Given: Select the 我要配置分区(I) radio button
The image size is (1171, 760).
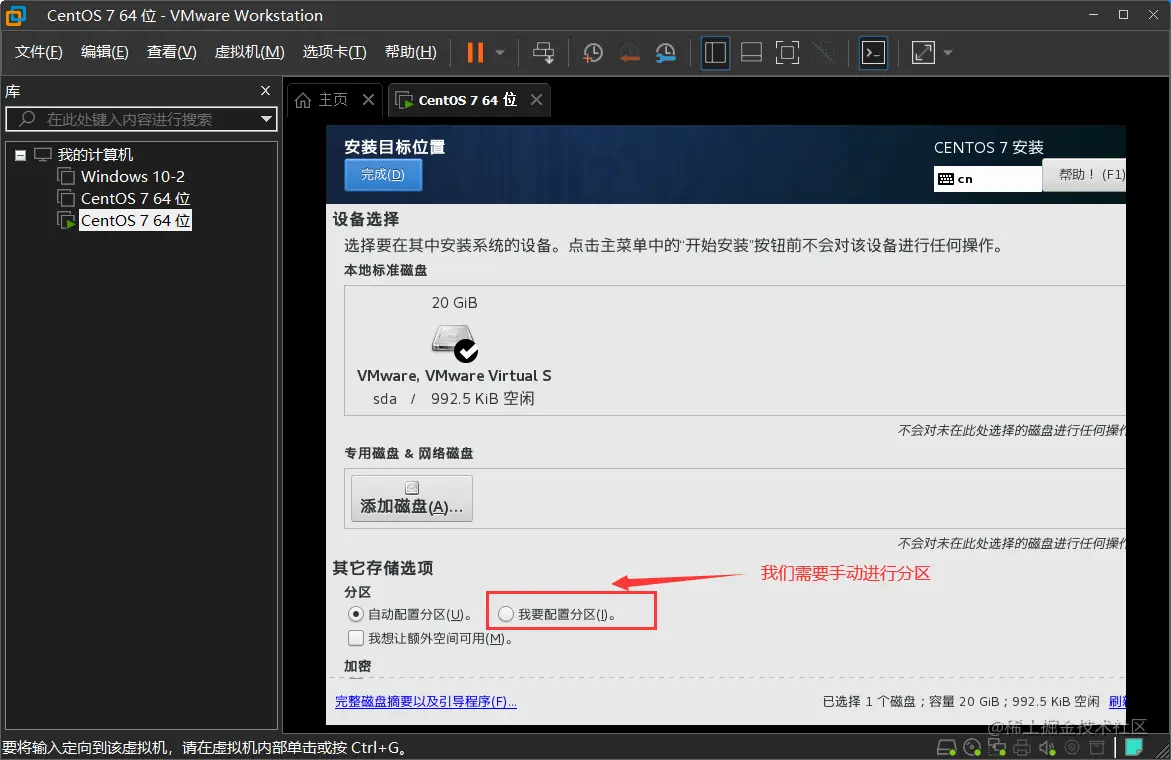Looking at the screenshot, I should coord(506,614).
